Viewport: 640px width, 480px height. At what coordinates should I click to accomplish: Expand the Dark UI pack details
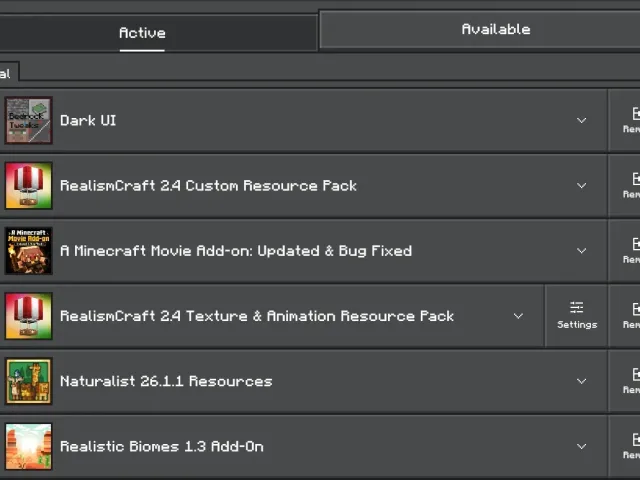point(581,120)
